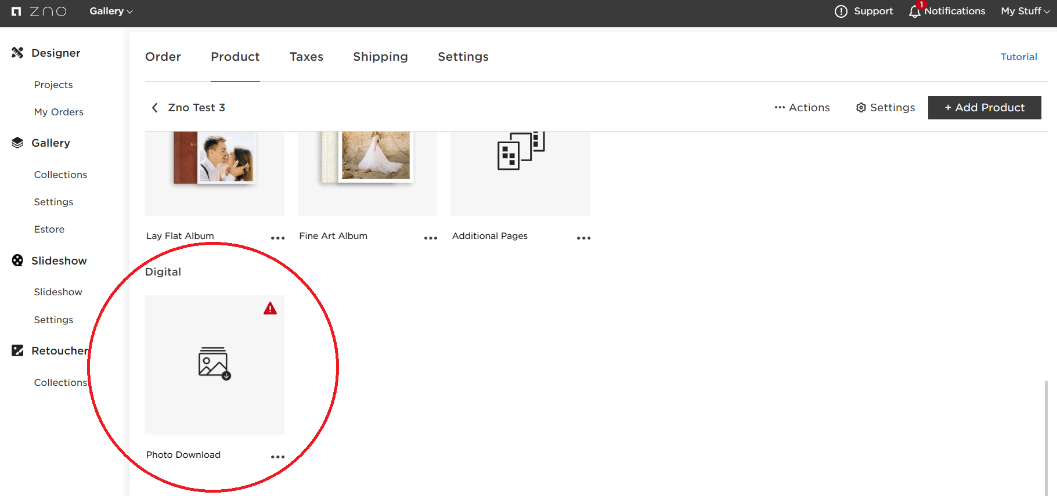The image size is (1057, 496).
Task: Open My Orders in sidebar
Action: [x=59, y=112]
